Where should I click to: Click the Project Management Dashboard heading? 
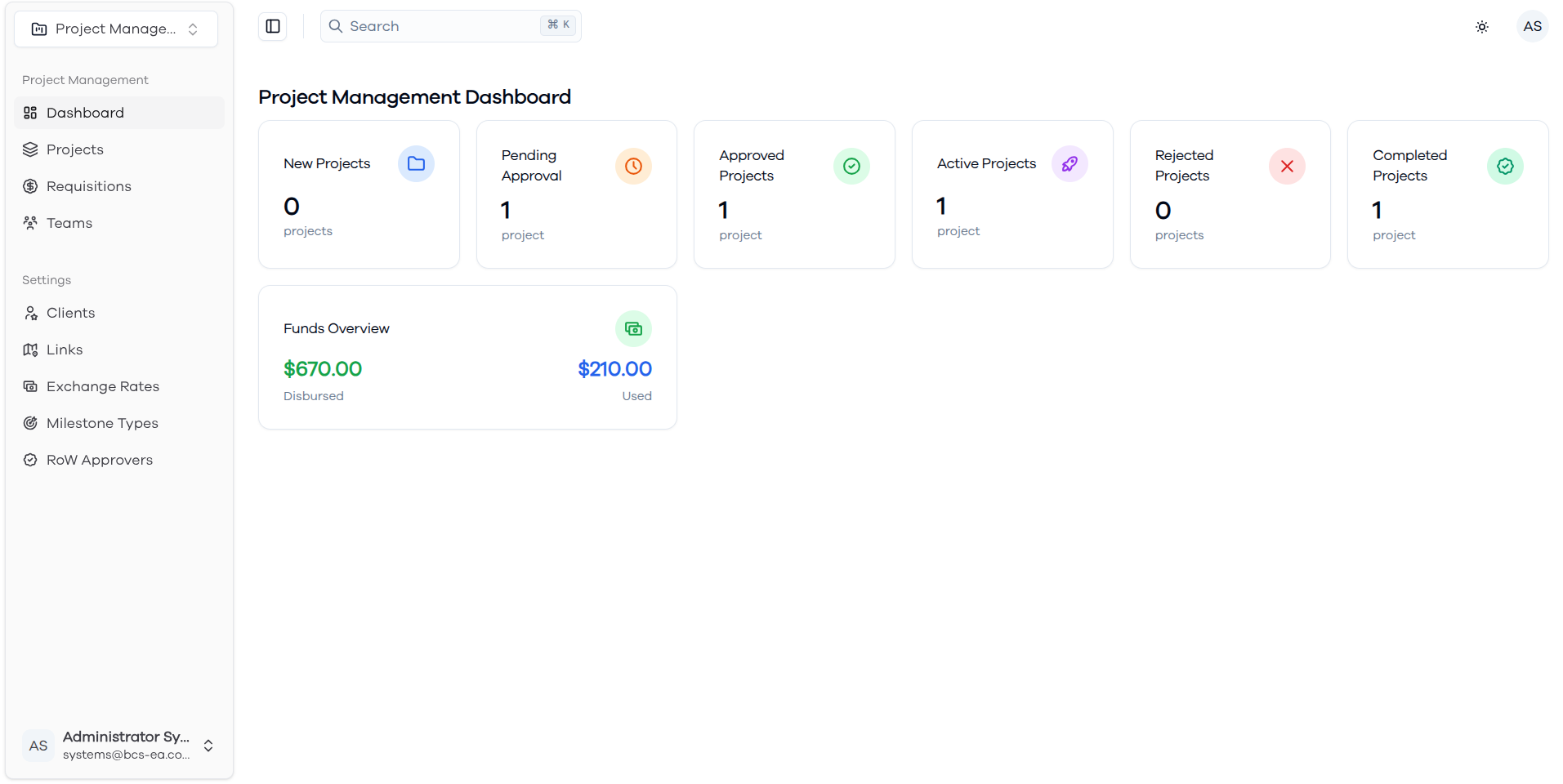(x=414, y=97)
